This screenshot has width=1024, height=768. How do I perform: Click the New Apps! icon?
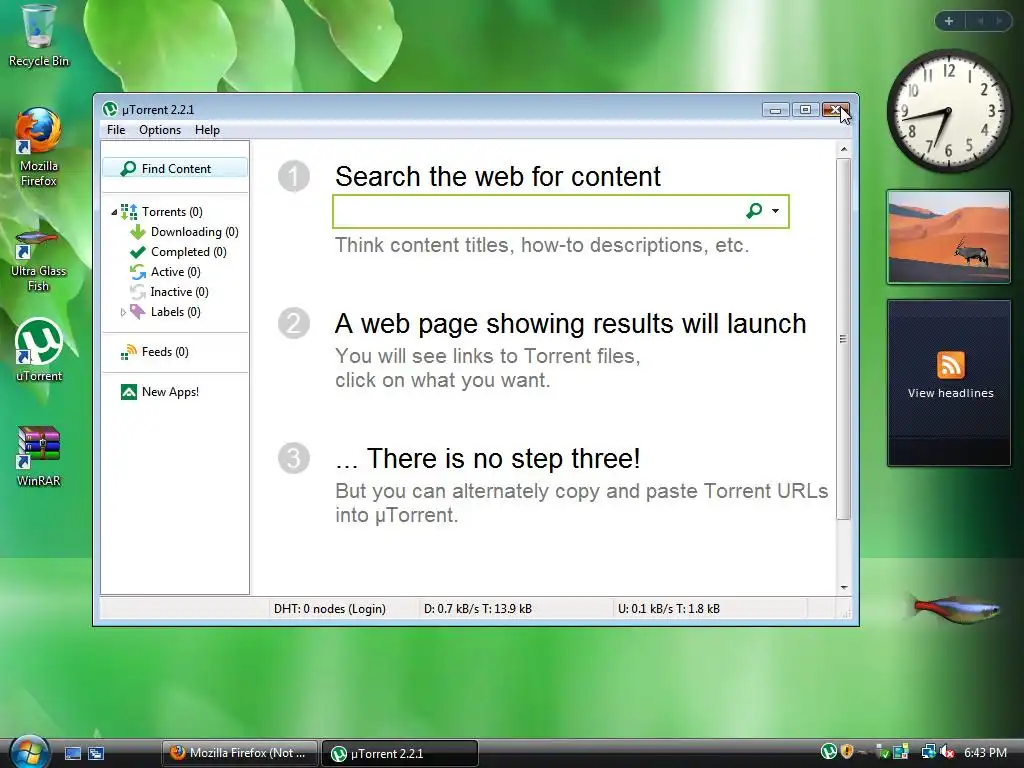pyautogui.click(x=129, y=392)
